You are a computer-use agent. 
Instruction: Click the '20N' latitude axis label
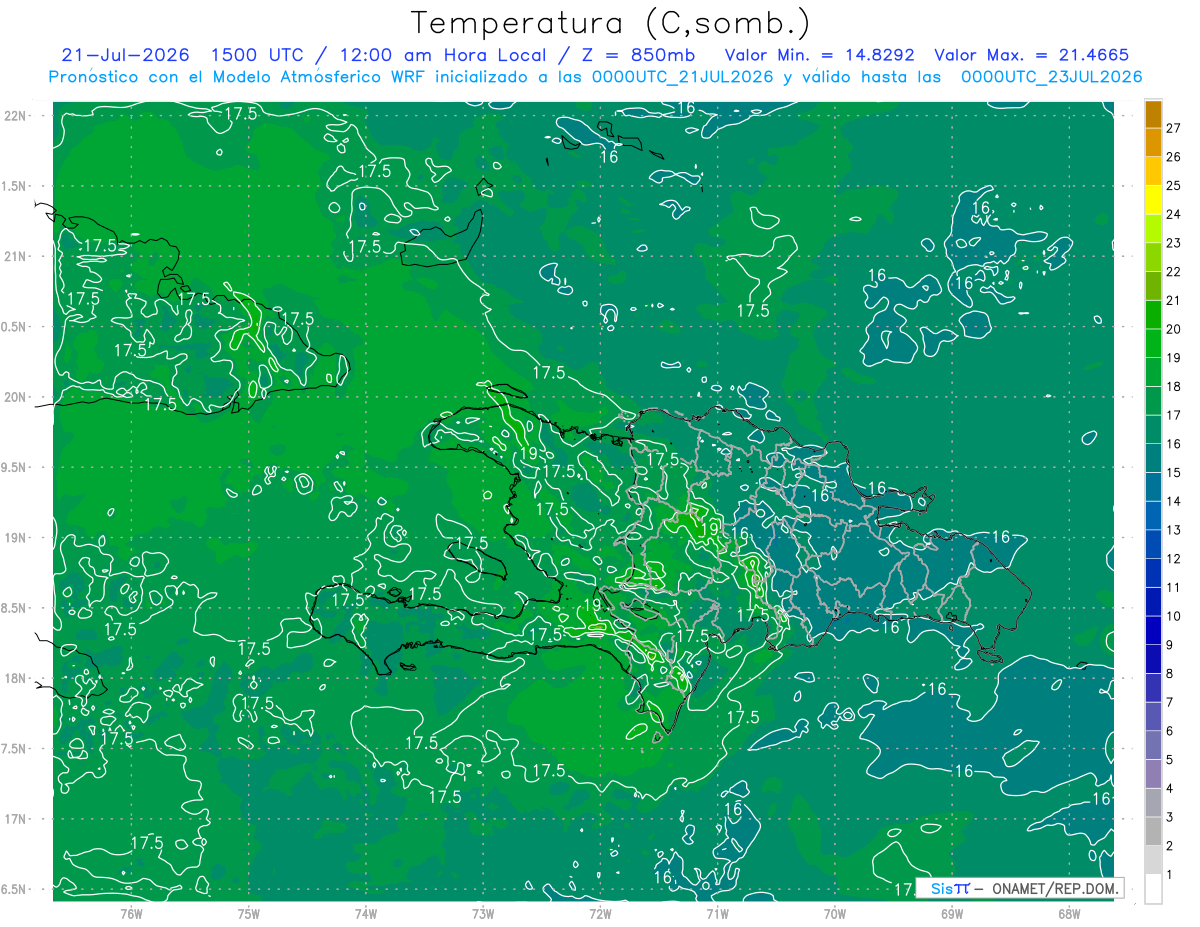pos(16,397)
